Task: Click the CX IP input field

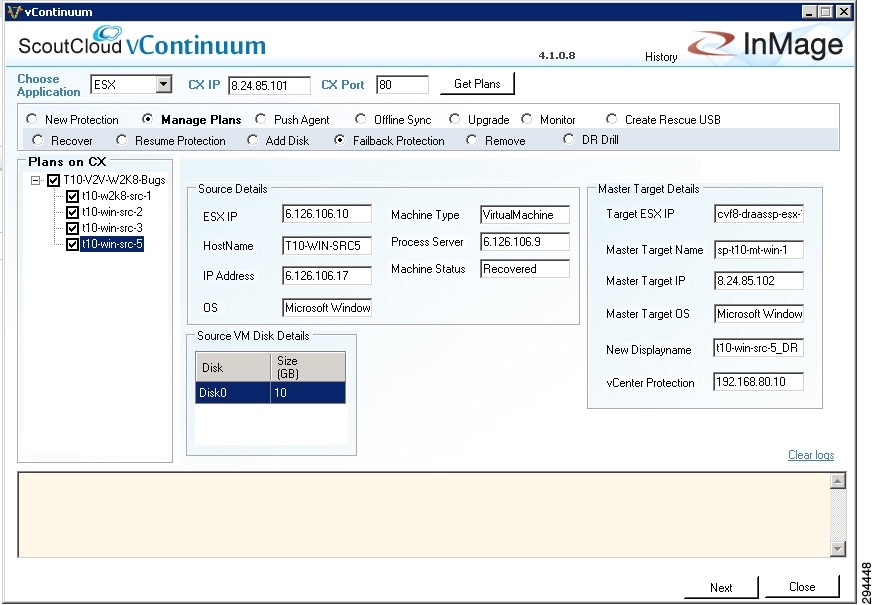Action: (x=269, y=86)
